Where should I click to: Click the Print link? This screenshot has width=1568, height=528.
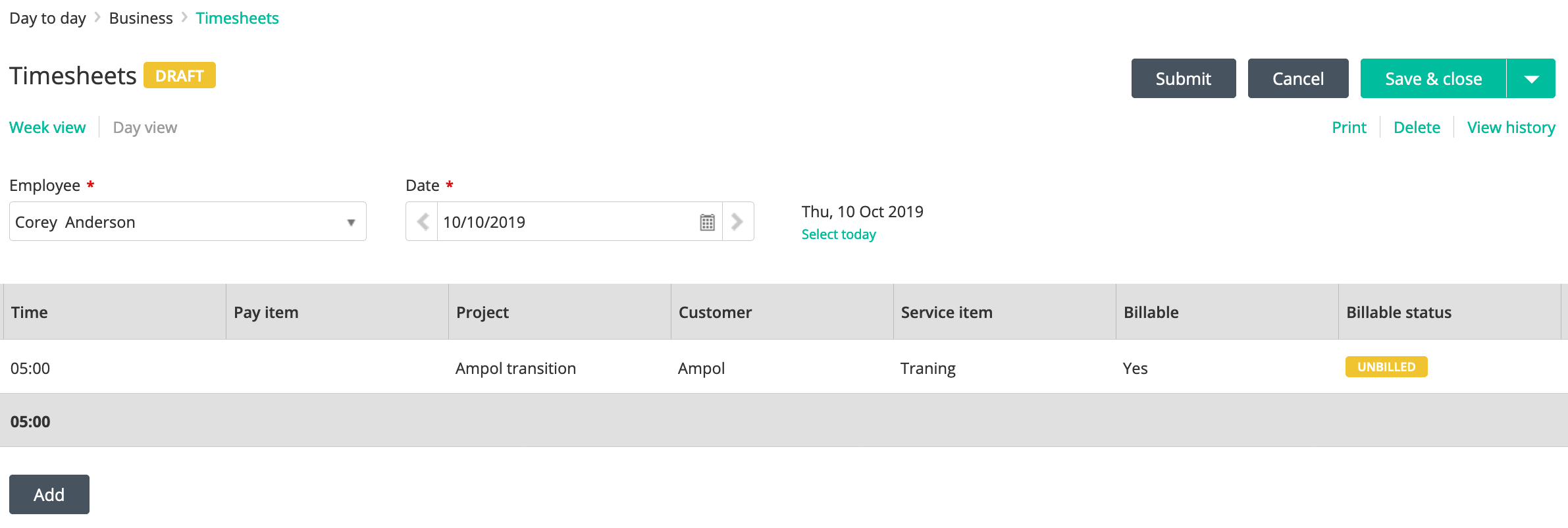tap(1349, 127)
